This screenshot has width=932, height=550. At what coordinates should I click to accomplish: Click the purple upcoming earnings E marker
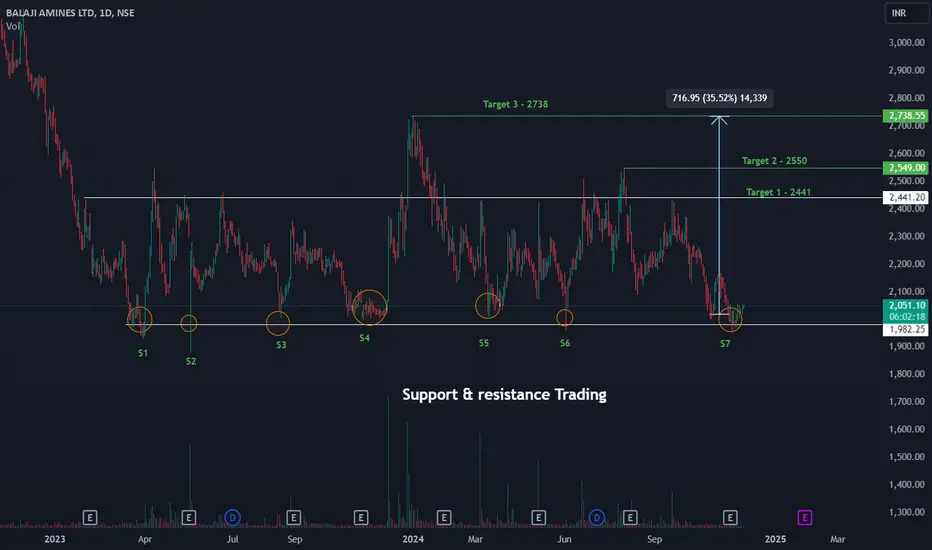[x=804, y=518]
